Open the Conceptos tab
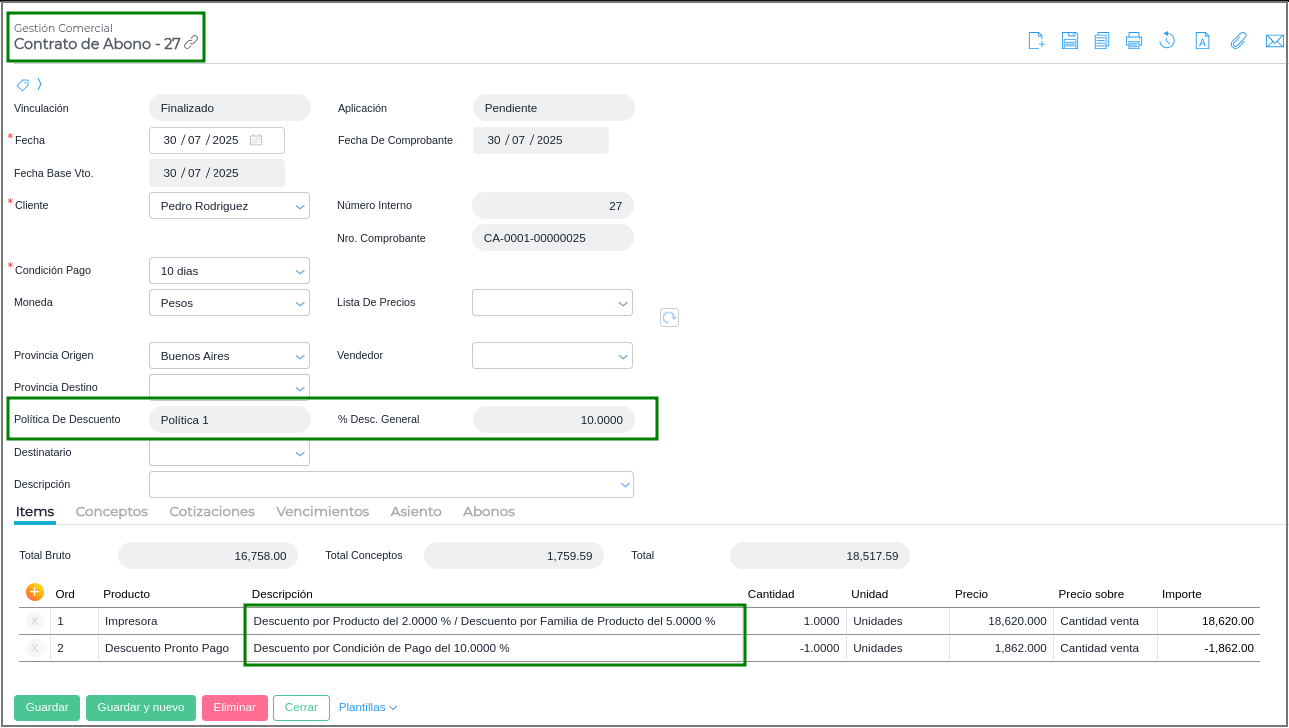This screenshot has width=1289, height=728. [111, 512]
